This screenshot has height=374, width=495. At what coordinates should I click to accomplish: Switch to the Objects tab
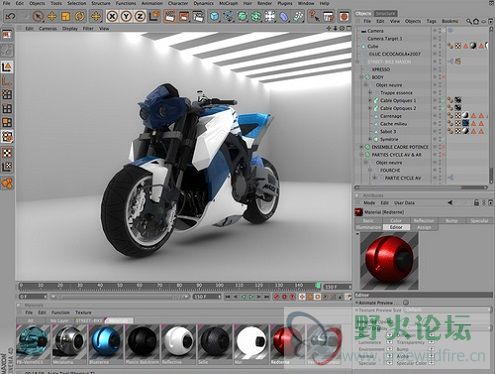tap(363, 14)
